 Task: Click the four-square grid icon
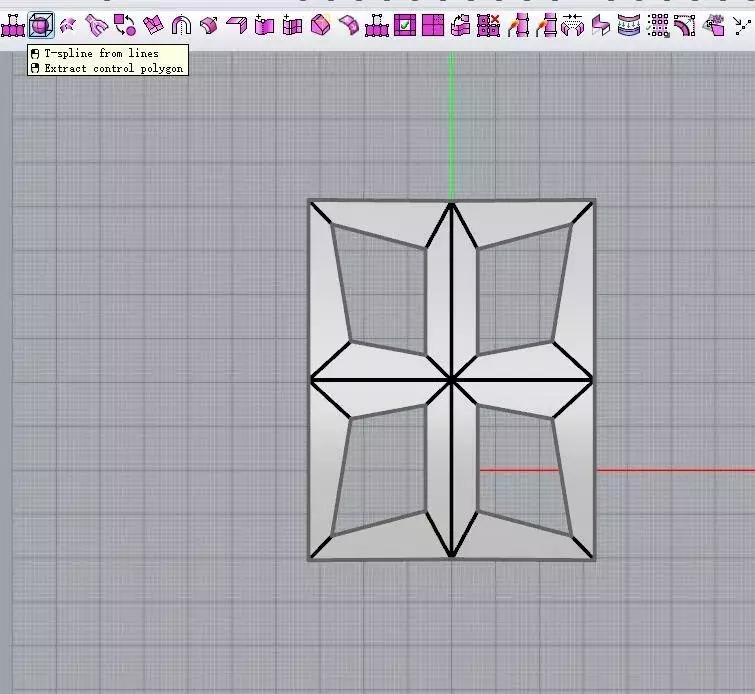pyautogui.click(x=433, y=25)
